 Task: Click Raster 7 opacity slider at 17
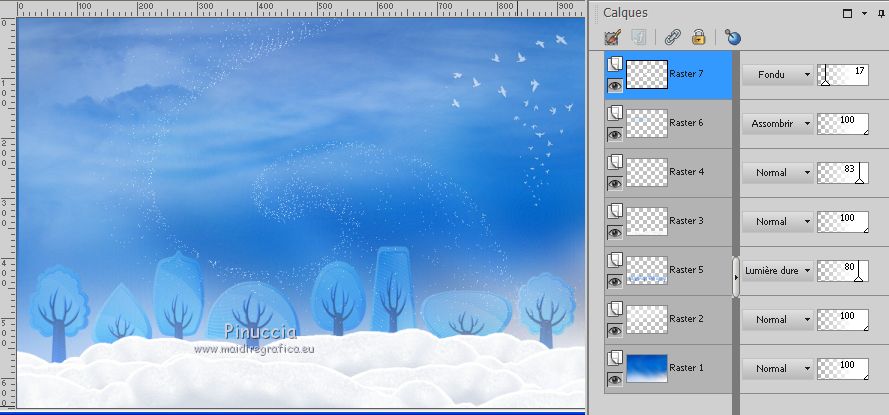[x=843, y=75]
